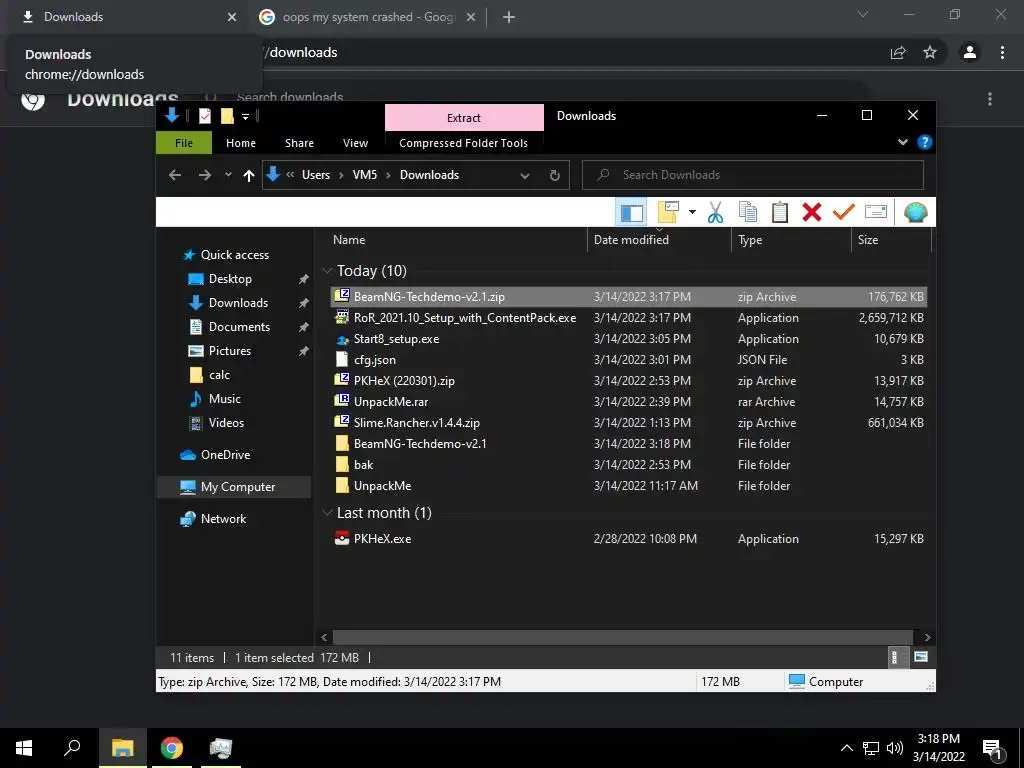
Task: Open the Customize Quick Access Toolbar dropdown
Action: click(x=246, y=117)
